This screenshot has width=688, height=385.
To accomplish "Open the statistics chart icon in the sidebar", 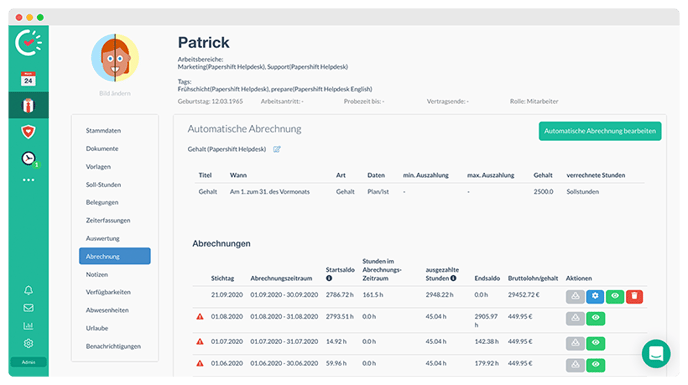I will coord(29,326).
